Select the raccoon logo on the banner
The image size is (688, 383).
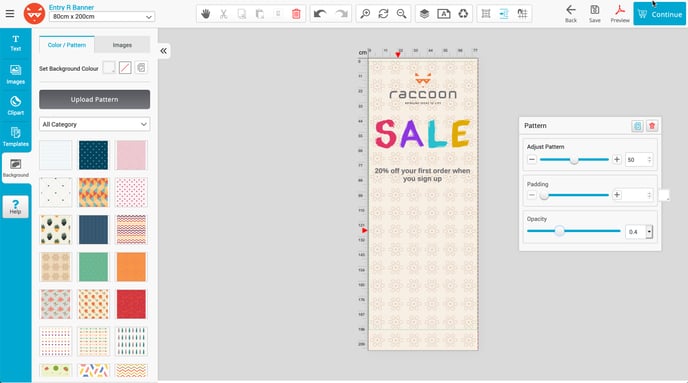coord(423,89)
